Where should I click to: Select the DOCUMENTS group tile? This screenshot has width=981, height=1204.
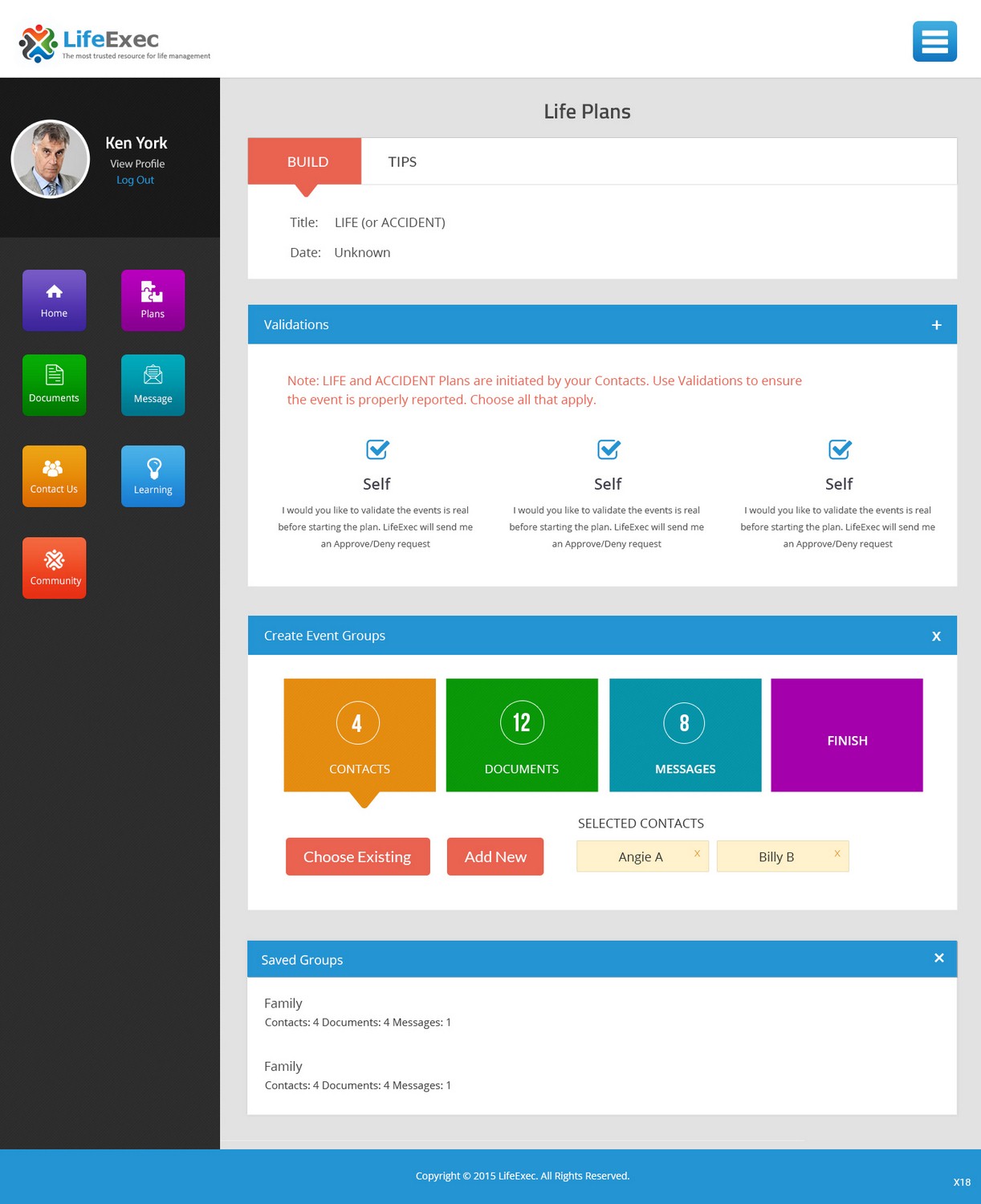(x=522, y=735)
